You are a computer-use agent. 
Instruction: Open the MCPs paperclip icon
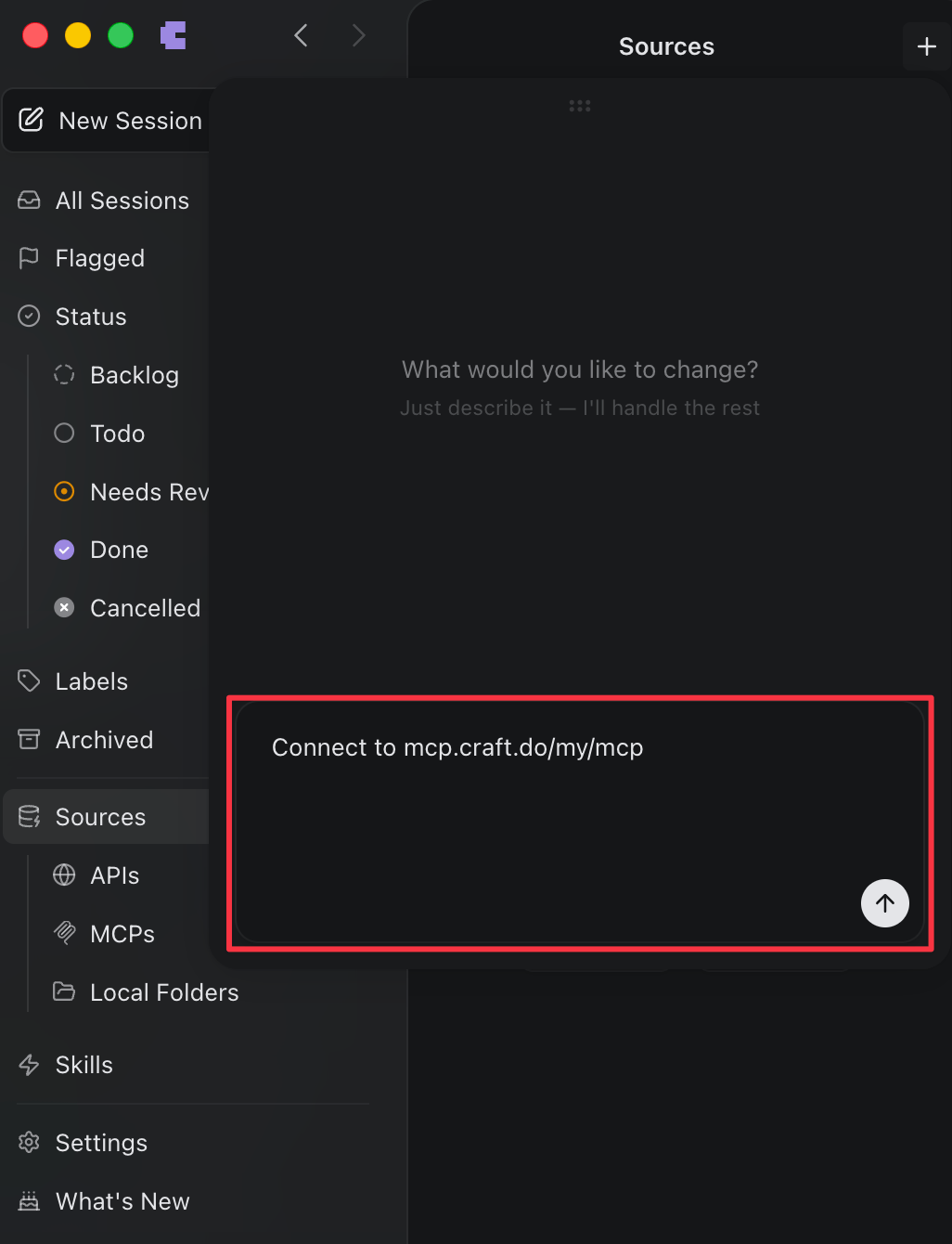[63, 933]
